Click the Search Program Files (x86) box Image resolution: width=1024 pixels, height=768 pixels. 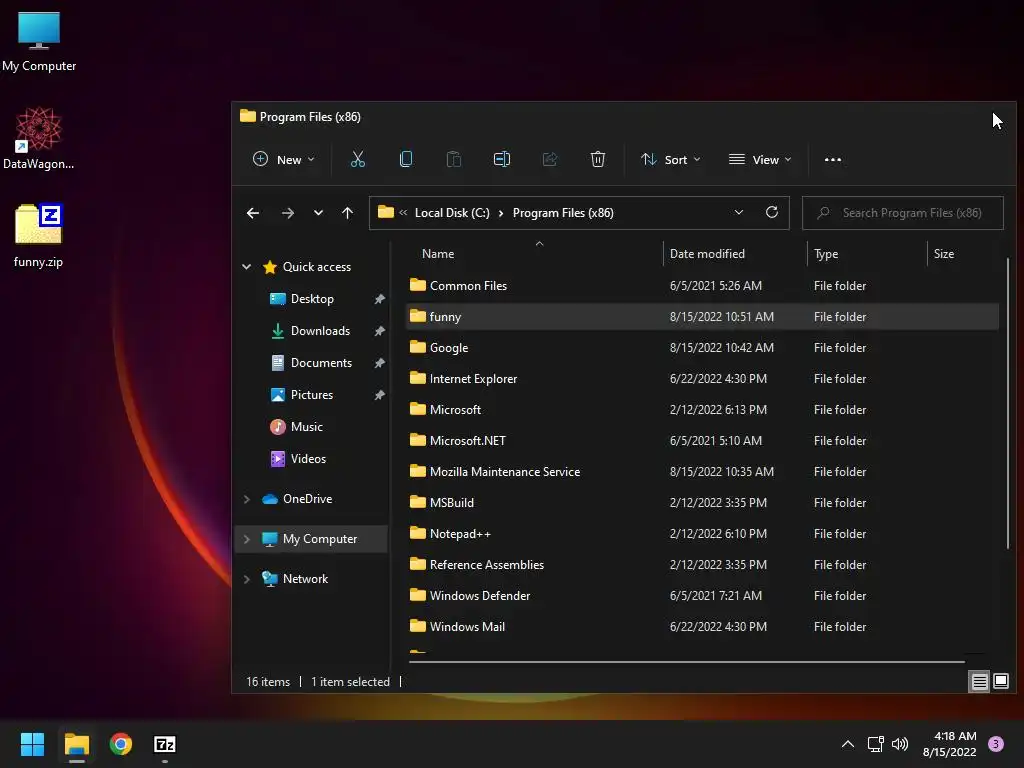pos(903,213)
